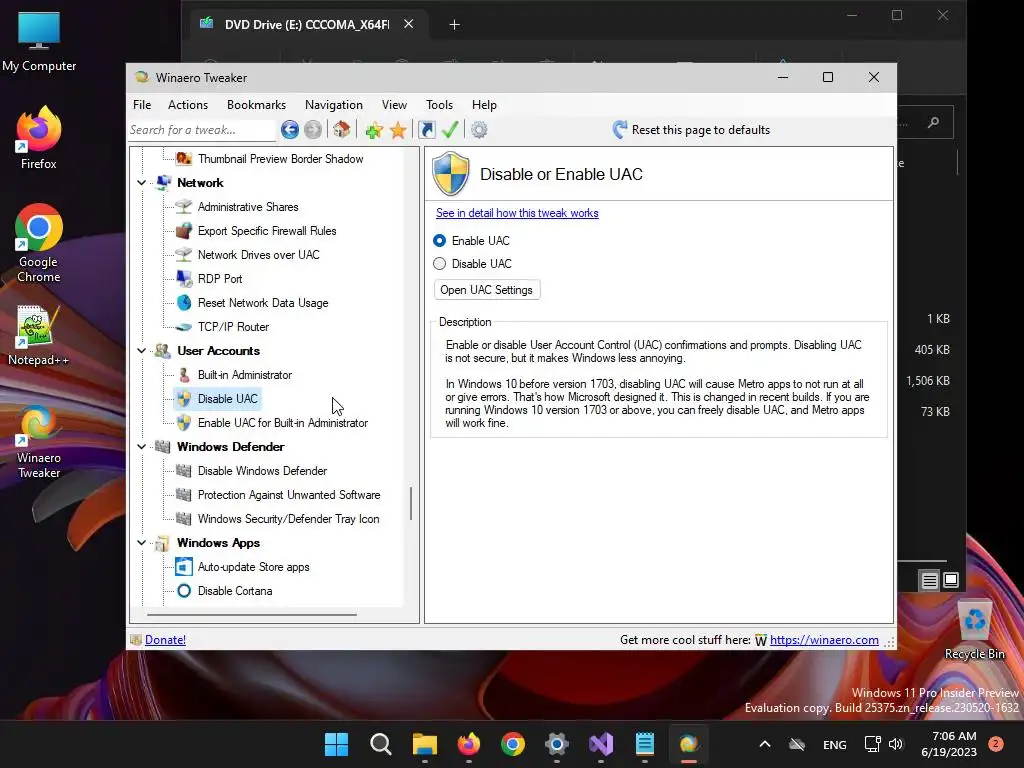The height and width of the screenshot is (768, 1024).
Task: Switch File Explorer to details view icon
Action: (x=929, y=580)
